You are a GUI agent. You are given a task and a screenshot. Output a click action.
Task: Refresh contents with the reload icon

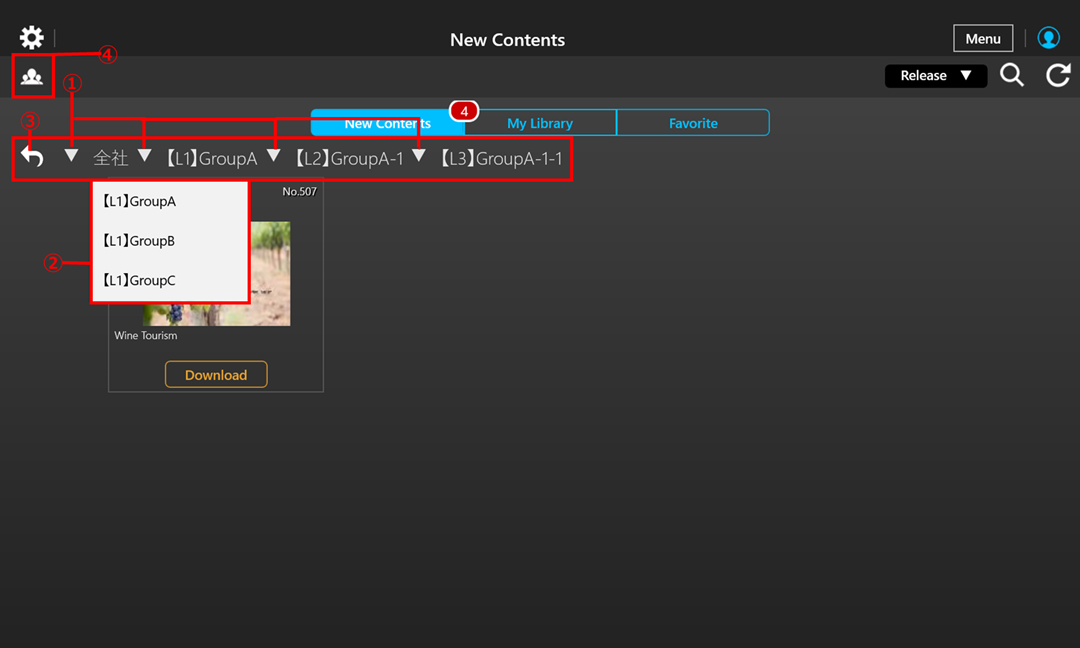(1058, 74)
